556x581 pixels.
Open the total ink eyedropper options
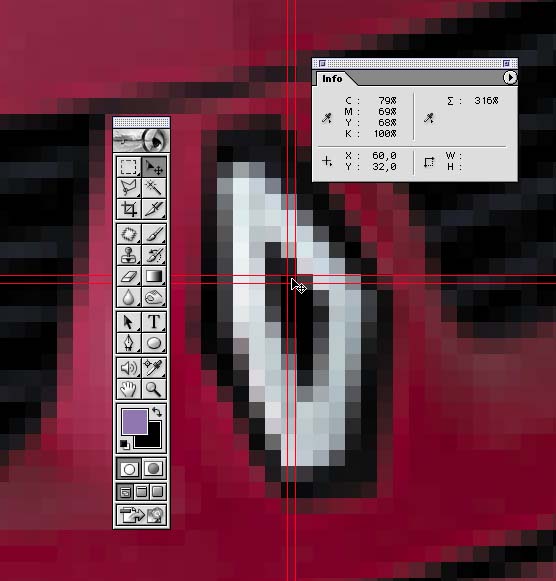[x=429, y=118]
